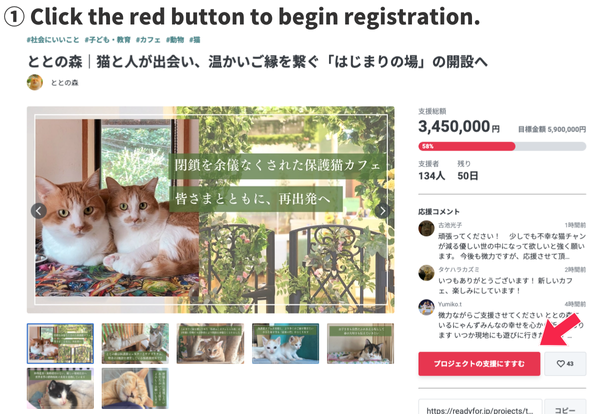Image resolution: width=600 pixels, height=414 pixels.
Task: Click the previous image arrow on the carousel
Action: tap(39, 211)
